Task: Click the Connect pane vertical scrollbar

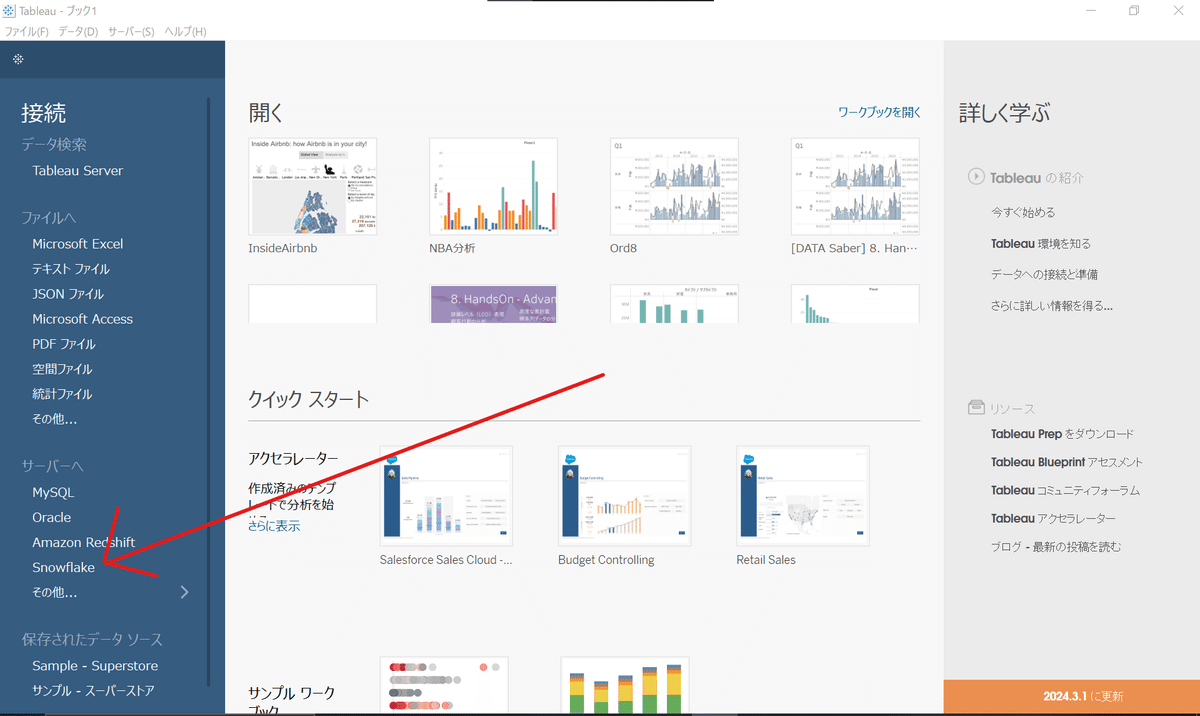Action: 208,392
